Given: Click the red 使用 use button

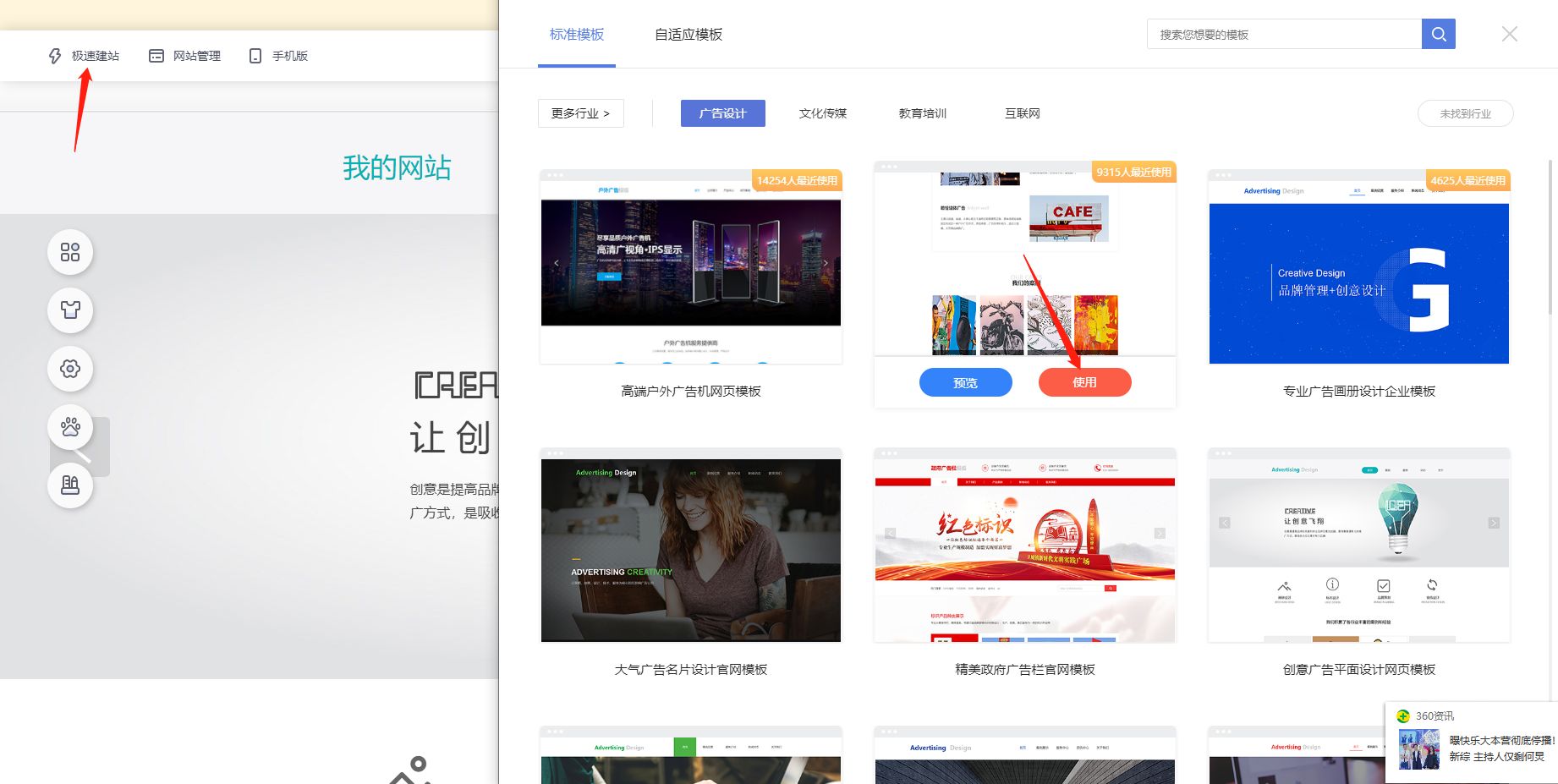Looking at the screenshot, I should [1085, 382].
